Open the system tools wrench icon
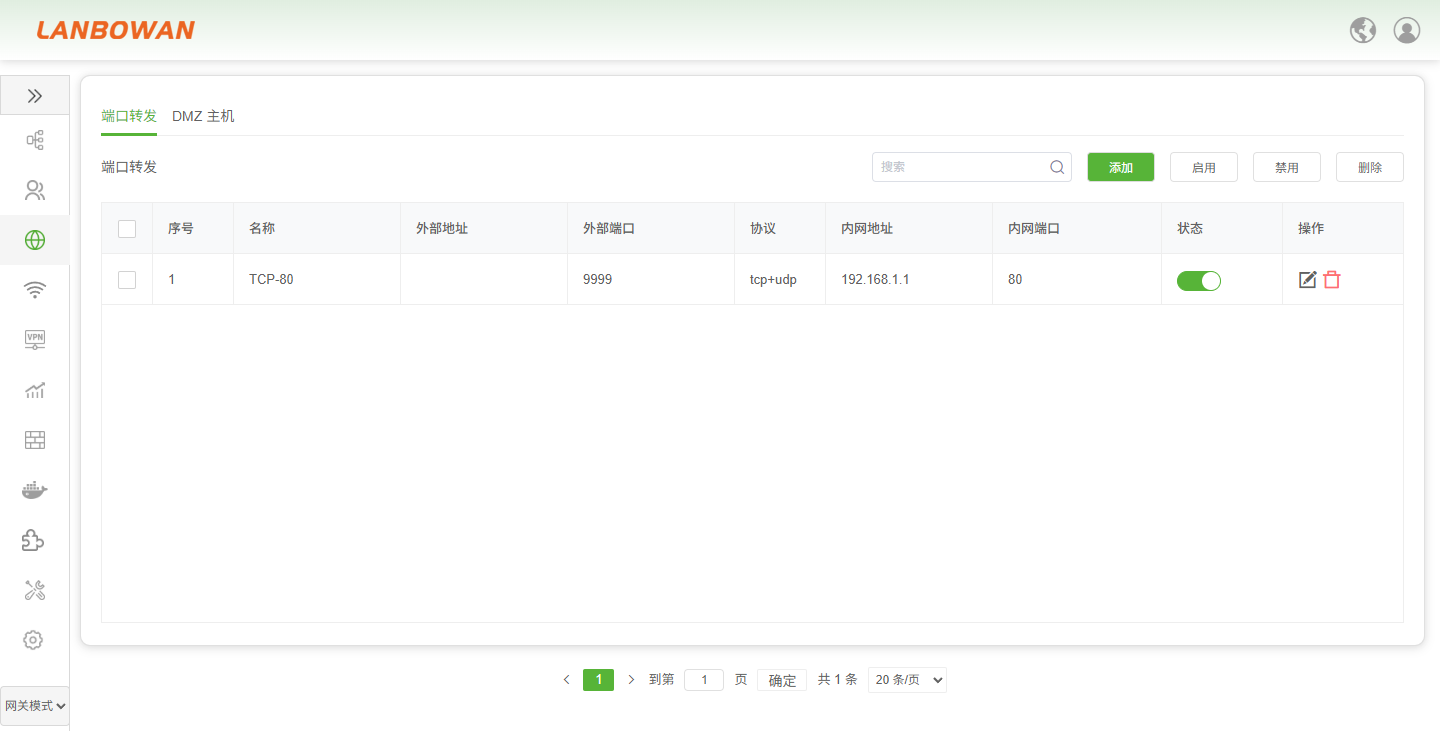The width and height of the screenshot is (1440, 731). coord(35,590)
